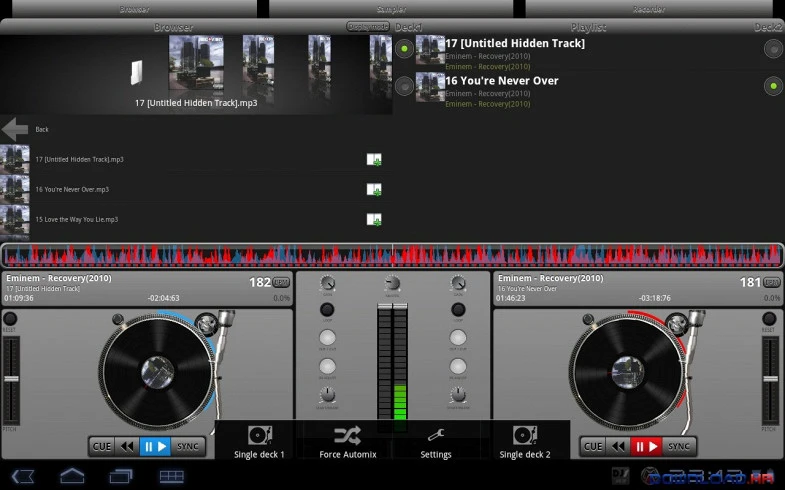Open Single deck 1 view

[259, 441]
